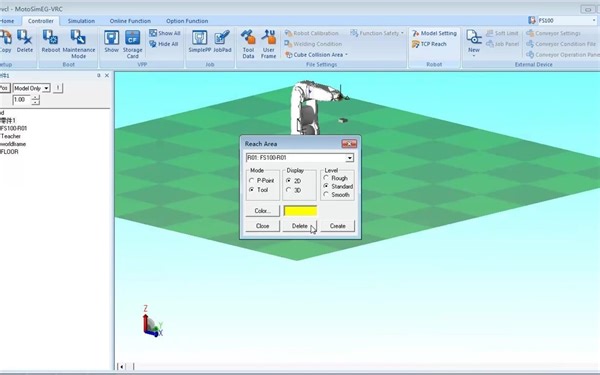This screenshot has height=375, width=600.
Task: Click Create button in Reach Area dialog
Action: coord(338,226)
